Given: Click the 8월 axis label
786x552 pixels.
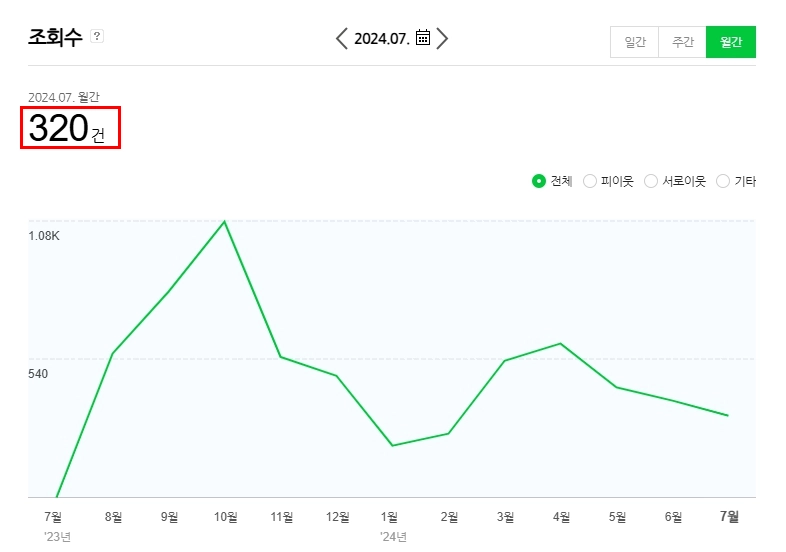Looking at the screenshot, I should click(113, 516).
